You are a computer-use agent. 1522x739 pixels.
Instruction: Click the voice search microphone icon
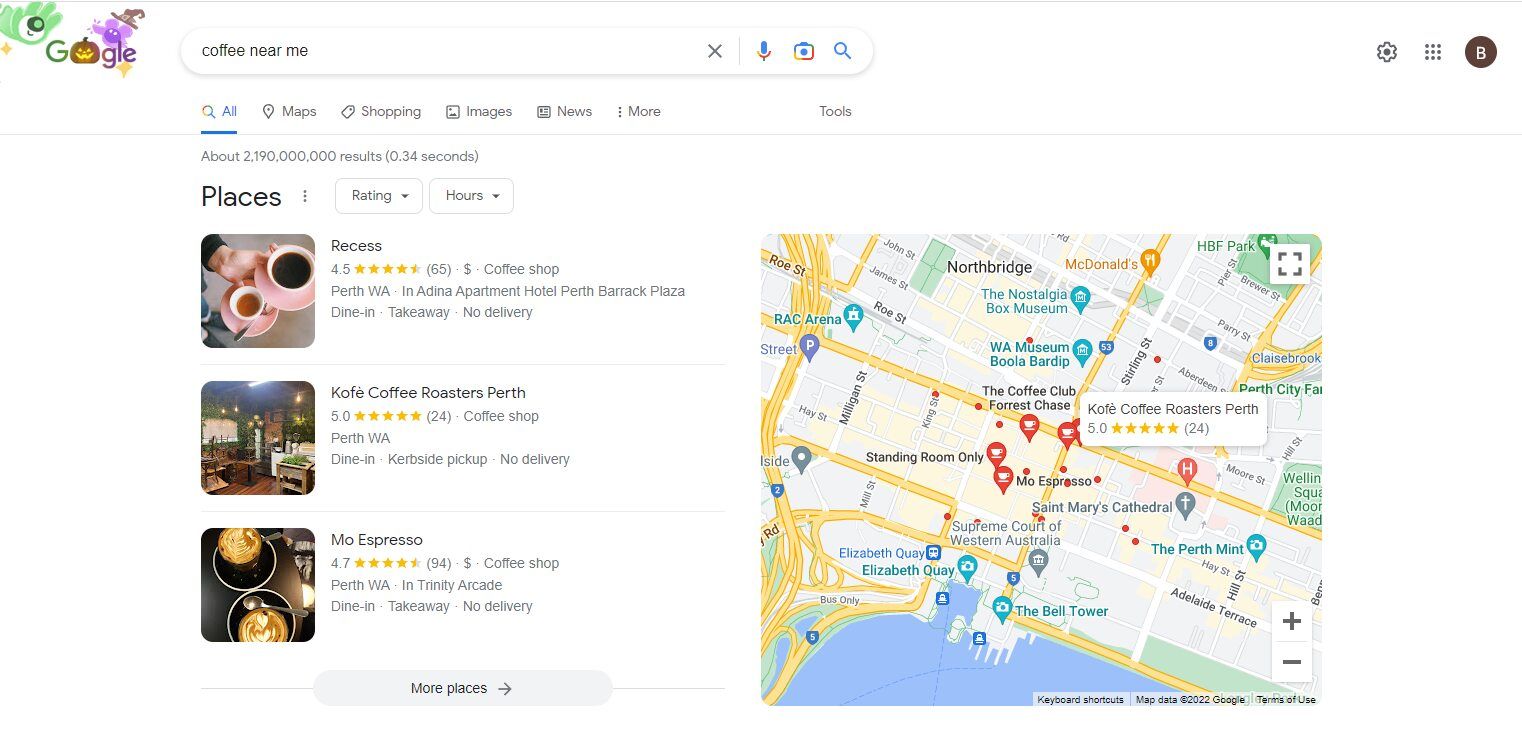pos(764,50)
